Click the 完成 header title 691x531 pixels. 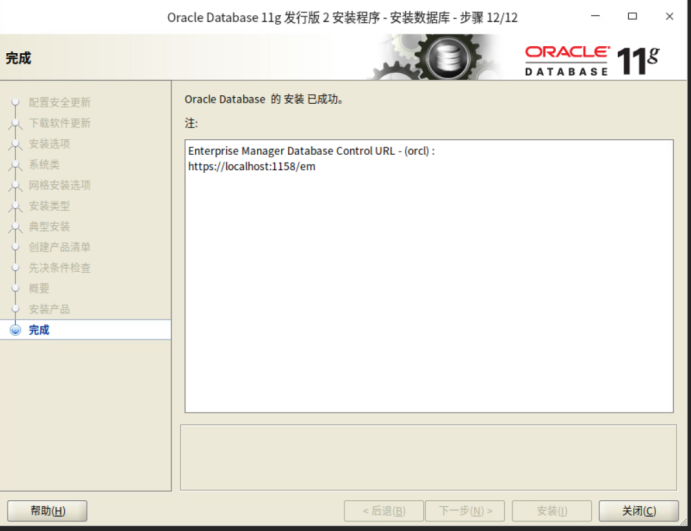point(18,58)
